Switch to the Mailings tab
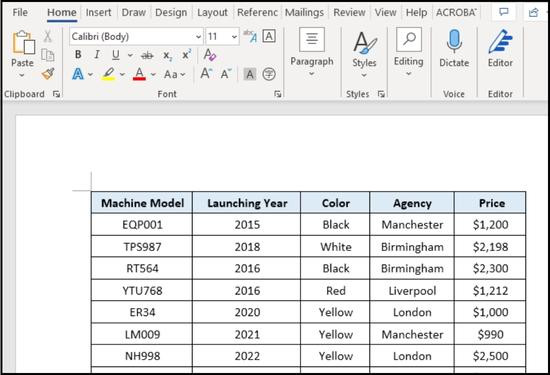Viewport: 550px width, 375px height. [304, 13]
